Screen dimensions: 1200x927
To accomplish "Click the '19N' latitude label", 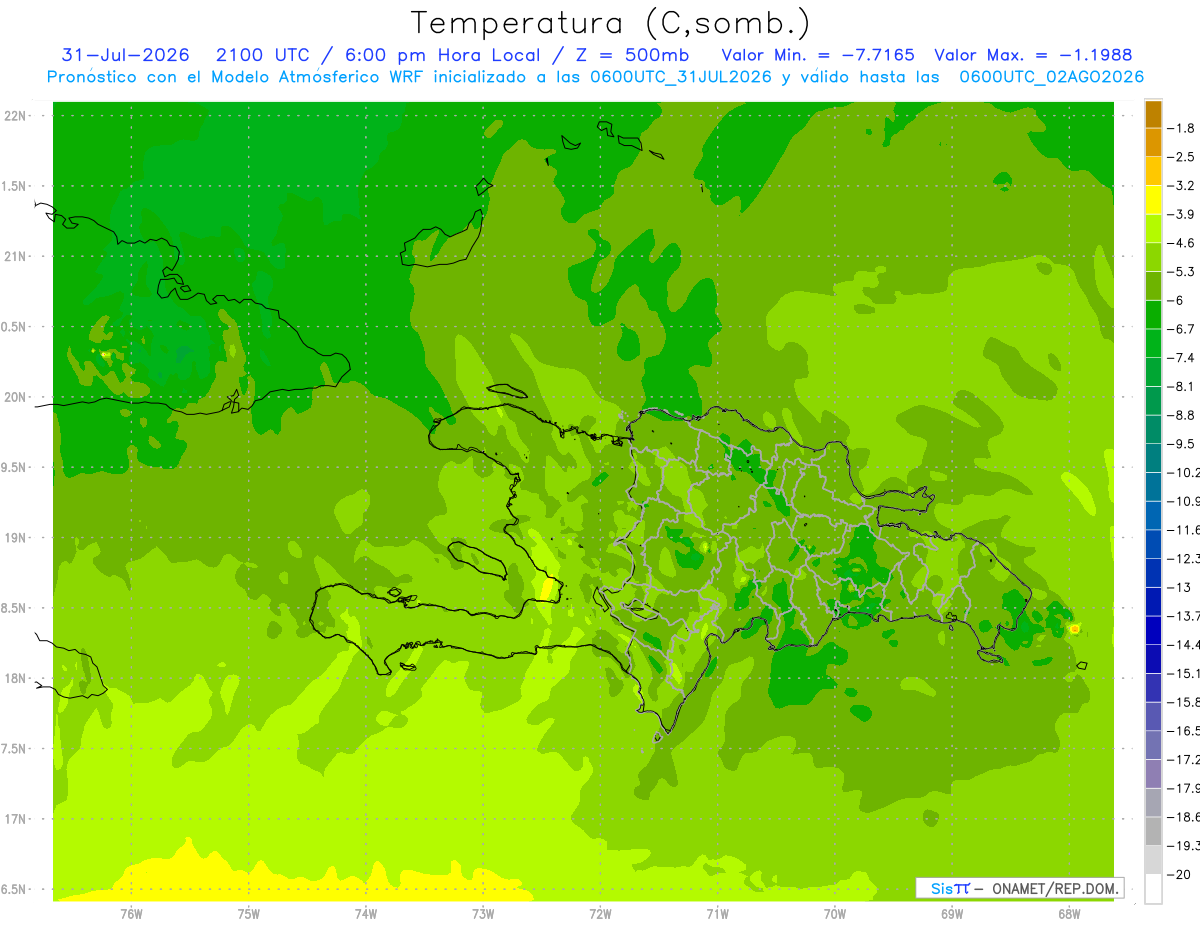I will pyautogui.click(x=17, y=538).
